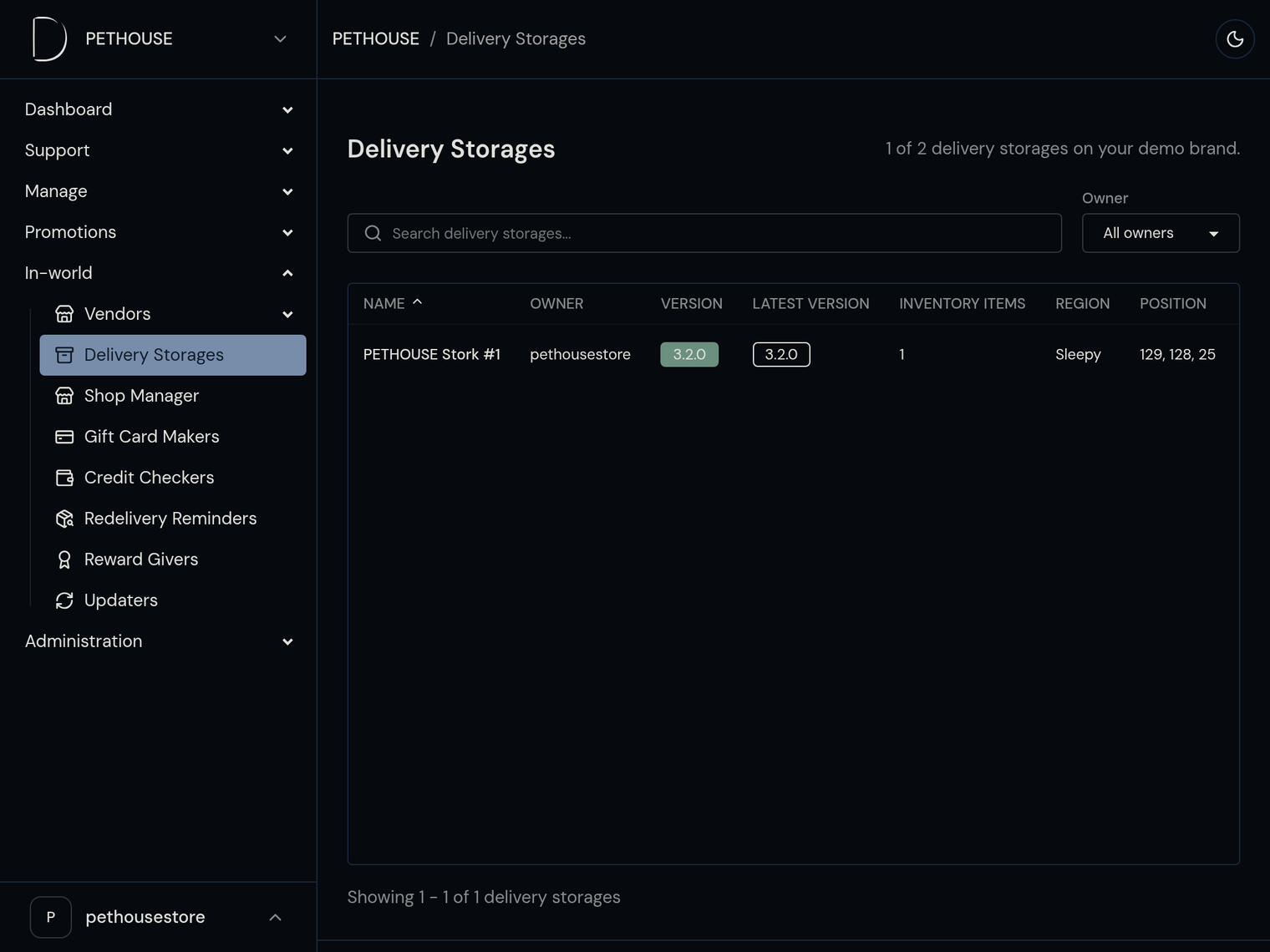Click the search magnifier icon
This screenshot has width=1270, height=952.
[373, 233]
